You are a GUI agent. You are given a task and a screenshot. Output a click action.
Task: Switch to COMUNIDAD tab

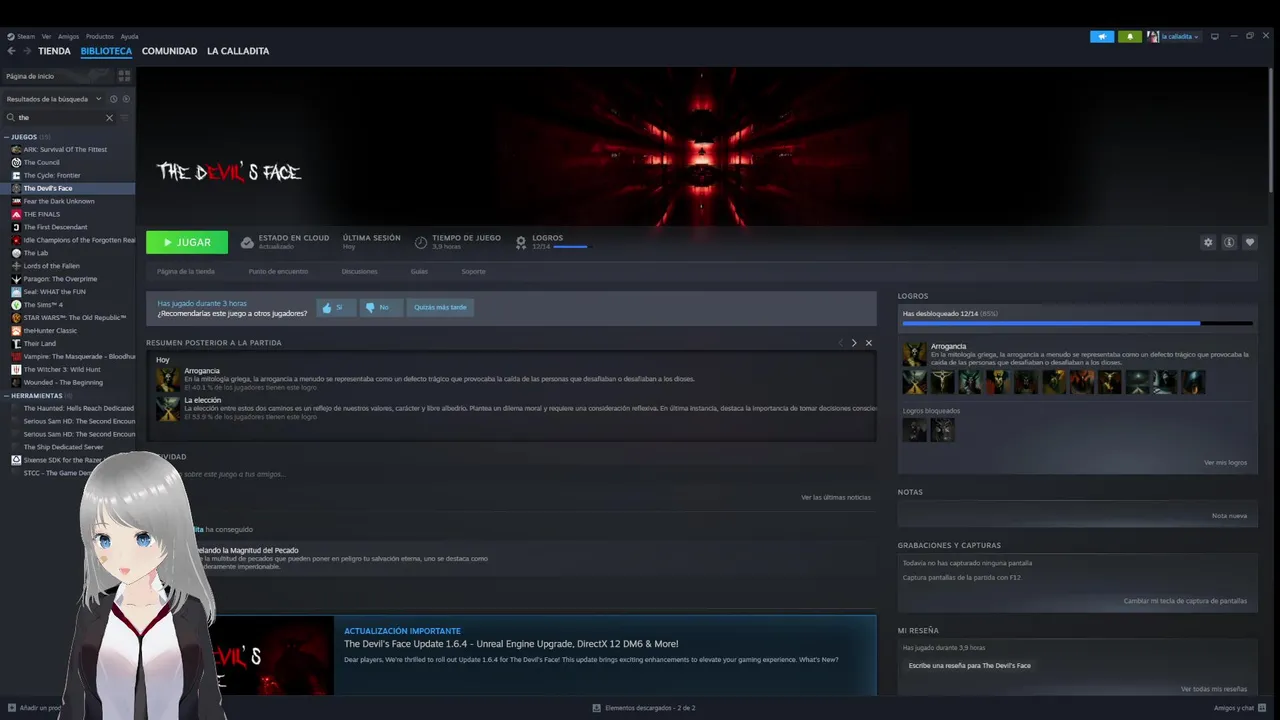169,51
